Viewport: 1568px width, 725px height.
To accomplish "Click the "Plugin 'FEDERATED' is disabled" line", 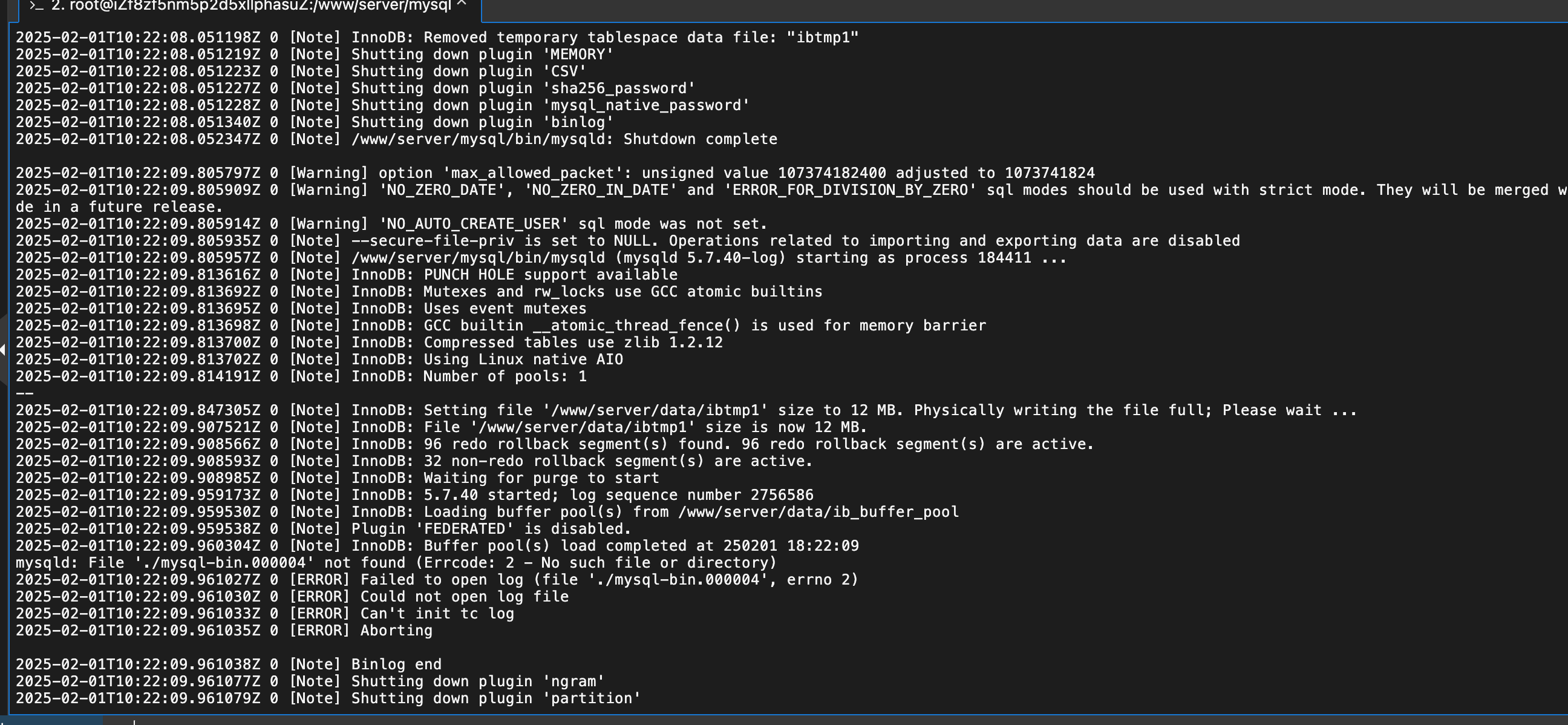I will point(323,529).
